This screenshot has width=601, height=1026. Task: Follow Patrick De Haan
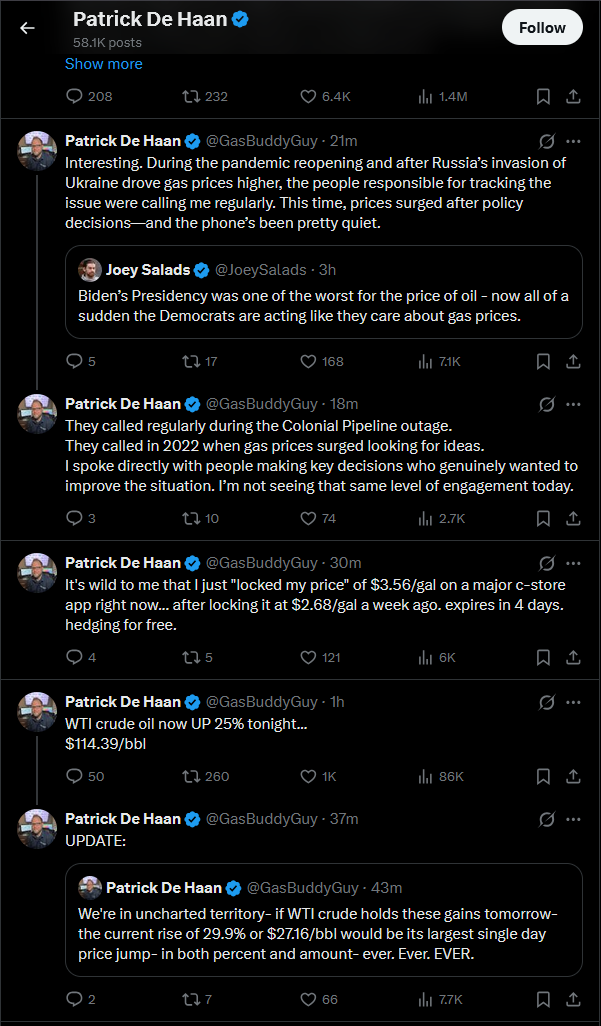coord(542,28)
